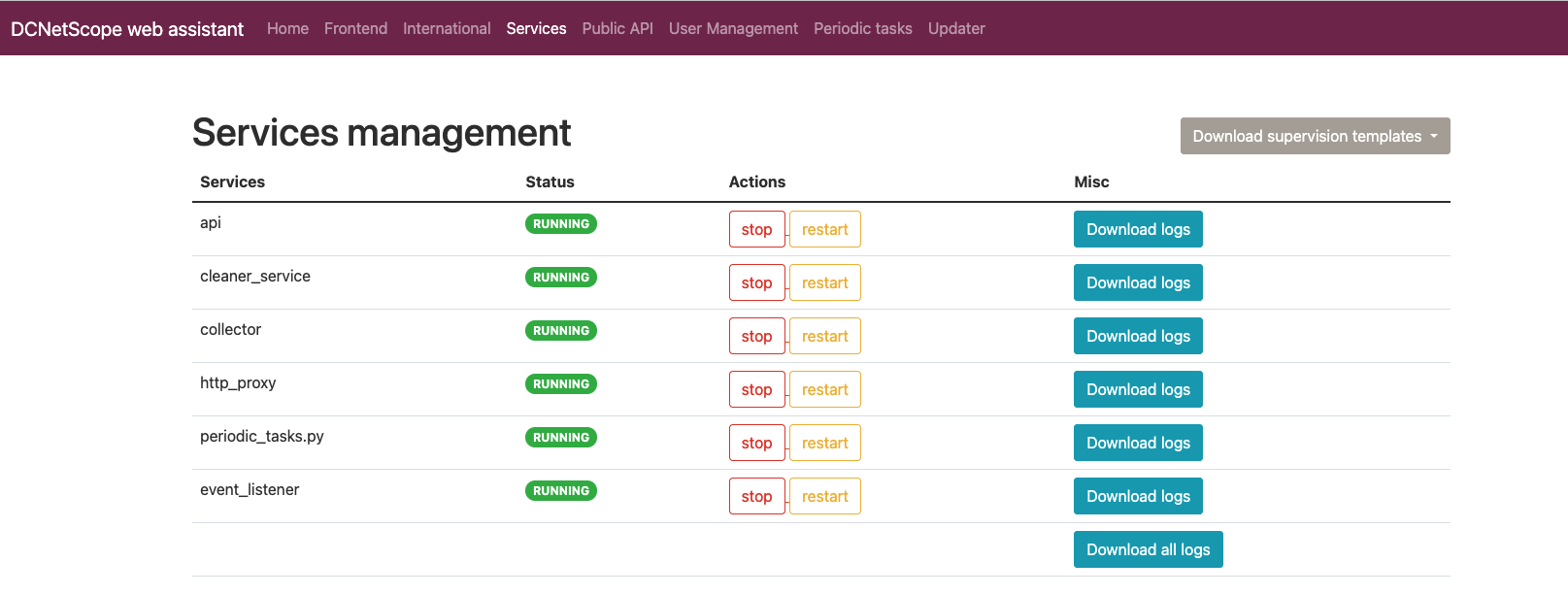This screenshot has width=1568, height=595.
Task: Go to the Home page
Action: (287, 29)
